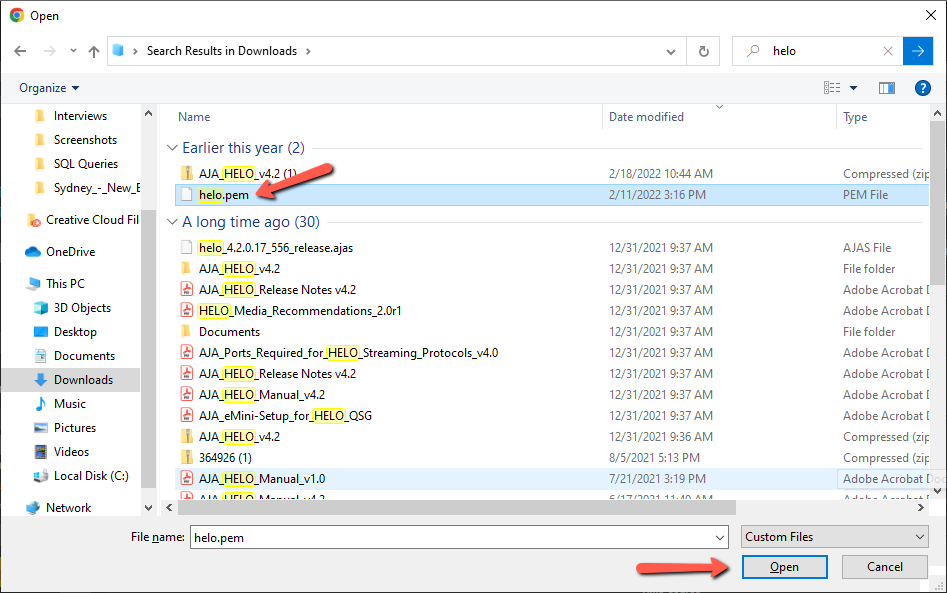Change view using the view layout icon
The width and height of the screenshot is (947, 593).
832,88
